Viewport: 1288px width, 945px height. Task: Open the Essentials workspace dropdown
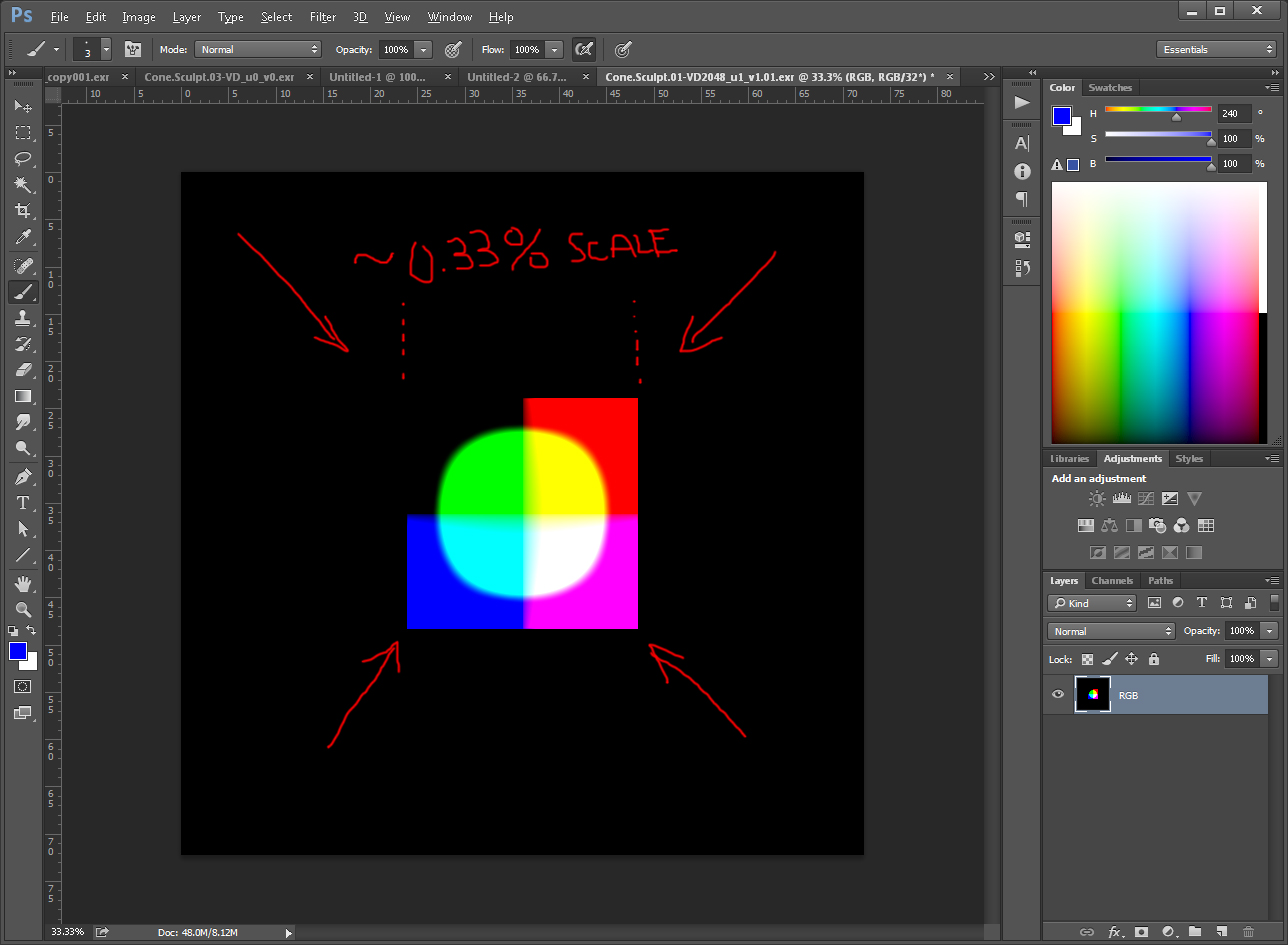click(x=1216, y=49)
